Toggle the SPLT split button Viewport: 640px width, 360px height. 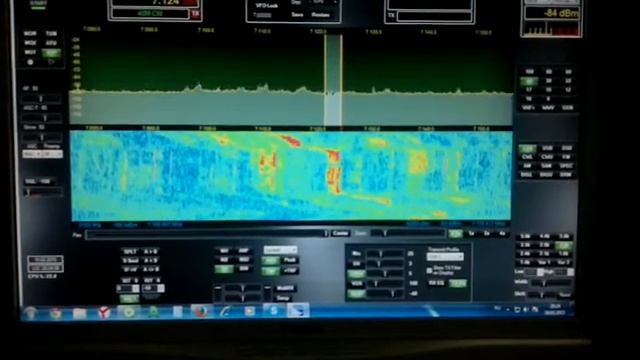(130, 251)
